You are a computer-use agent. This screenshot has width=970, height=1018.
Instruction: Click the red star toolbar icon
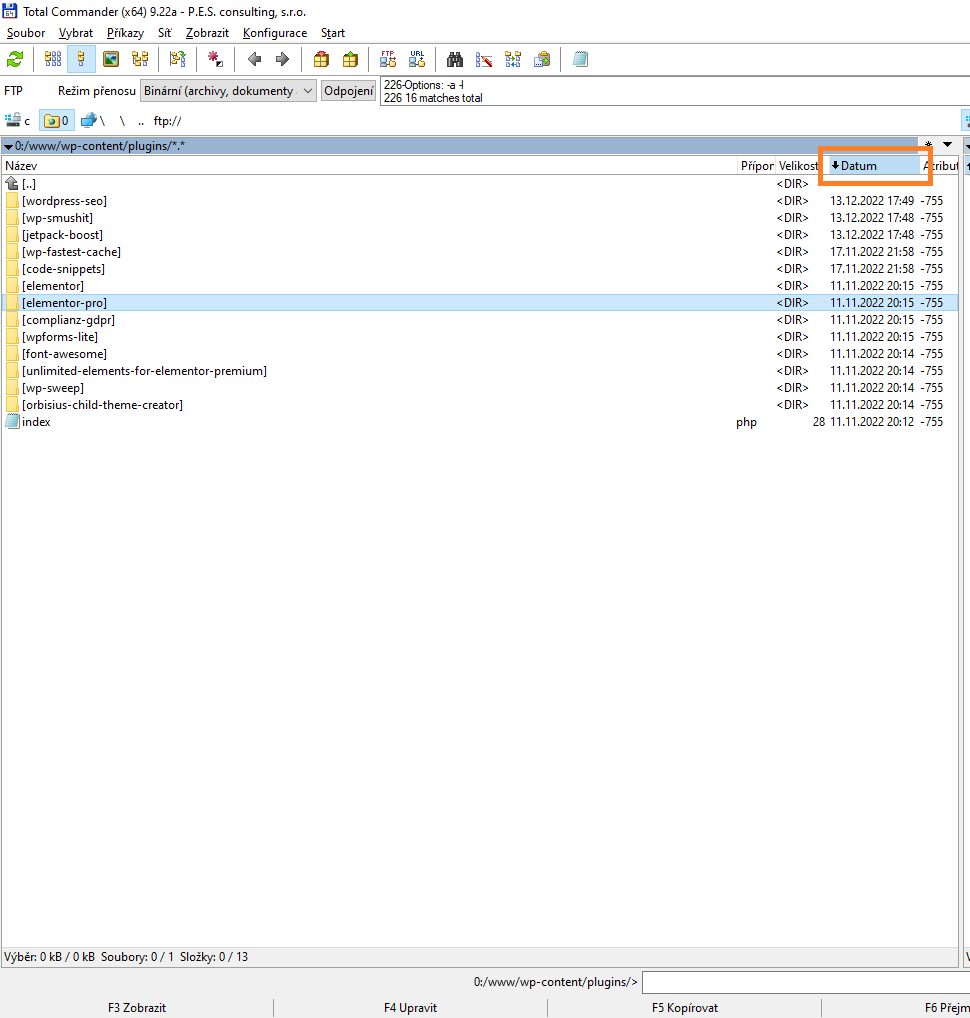[x=215, y=60]
